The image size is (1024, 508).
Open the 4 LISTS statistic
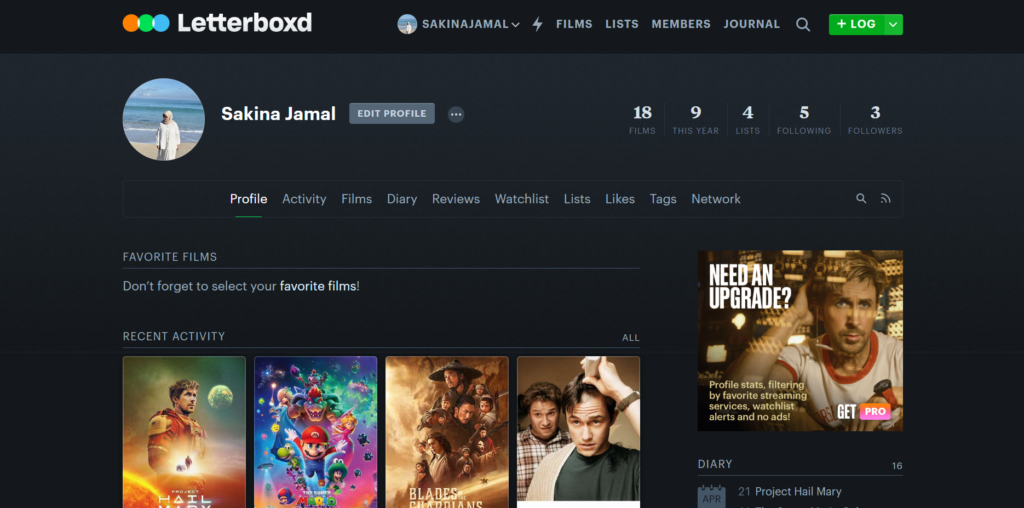748,119
